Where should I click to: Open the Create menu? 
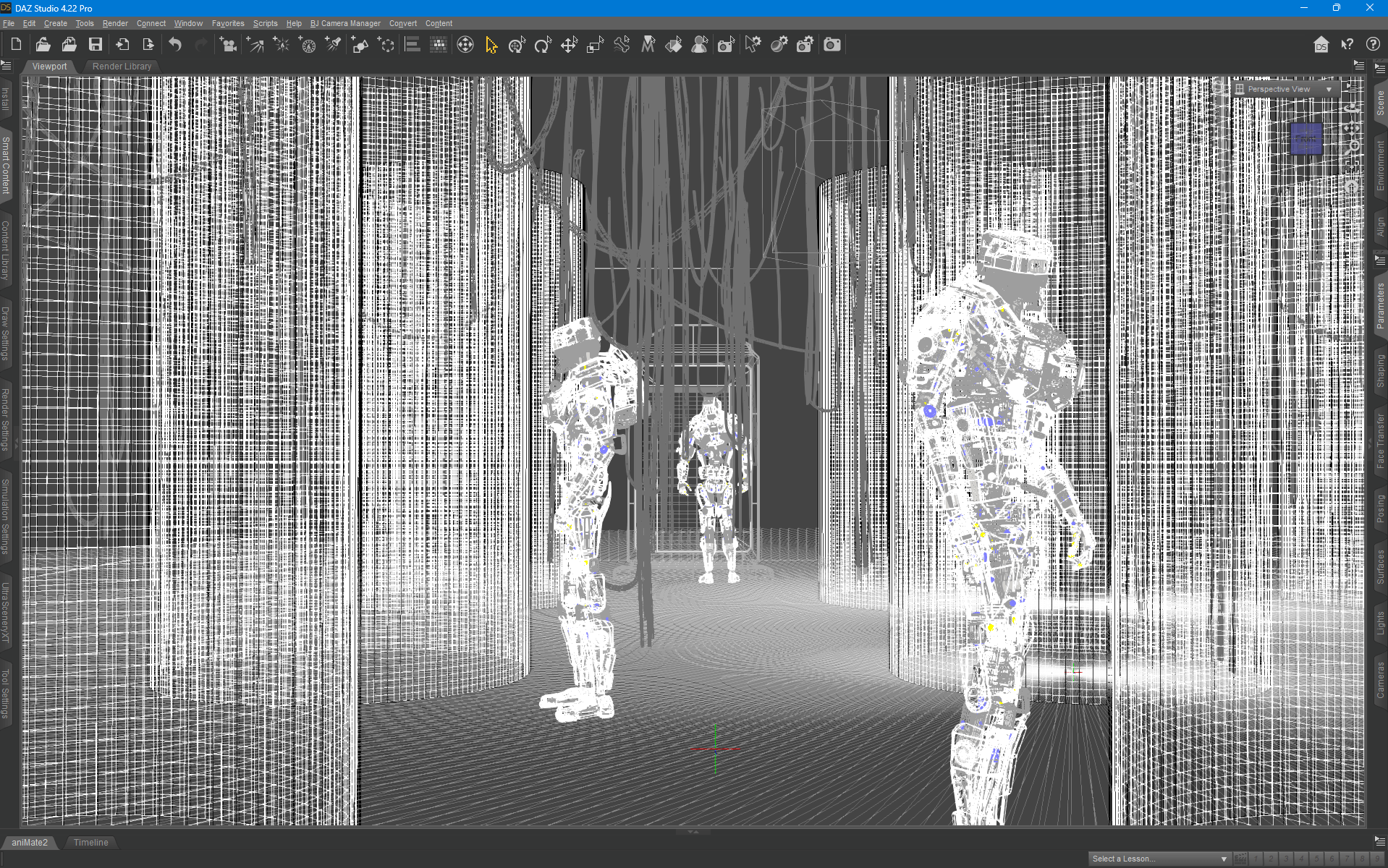(55, 23)
